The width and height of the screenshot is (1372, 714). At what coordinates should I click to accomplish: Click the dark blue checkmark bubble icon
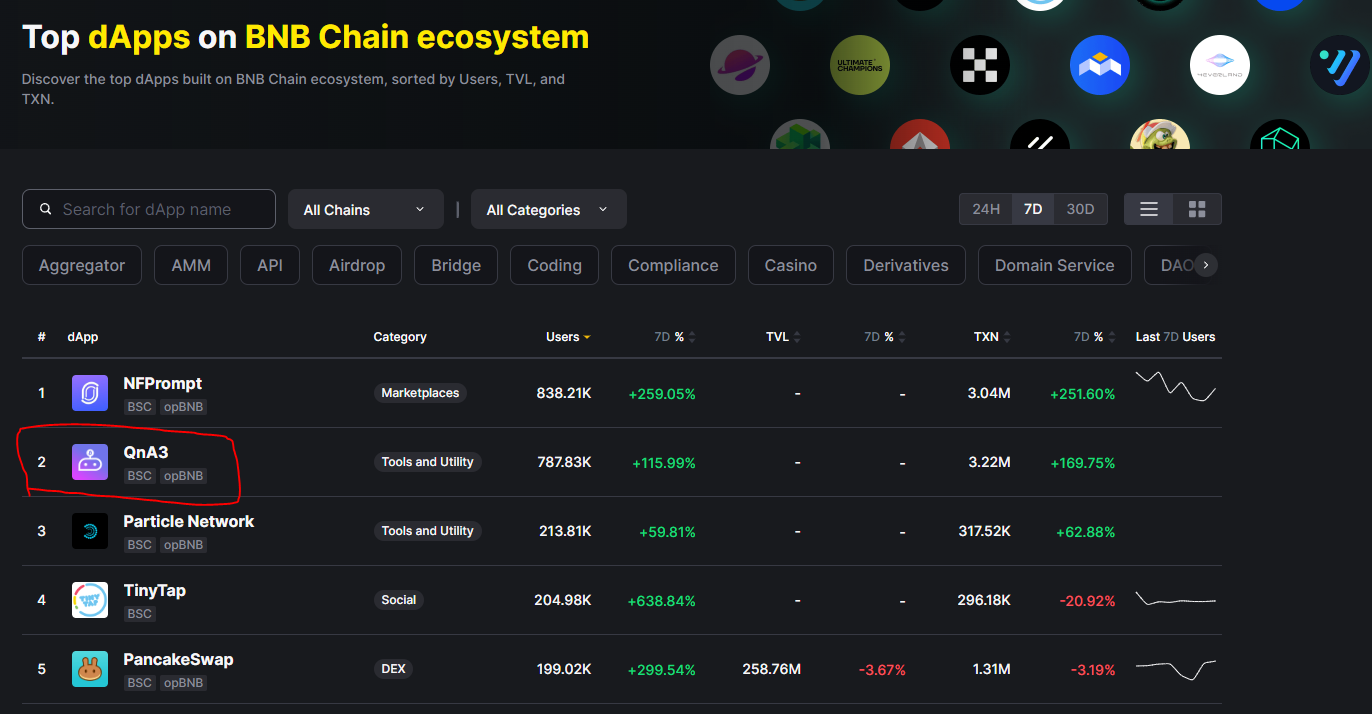coord(1340,65)
